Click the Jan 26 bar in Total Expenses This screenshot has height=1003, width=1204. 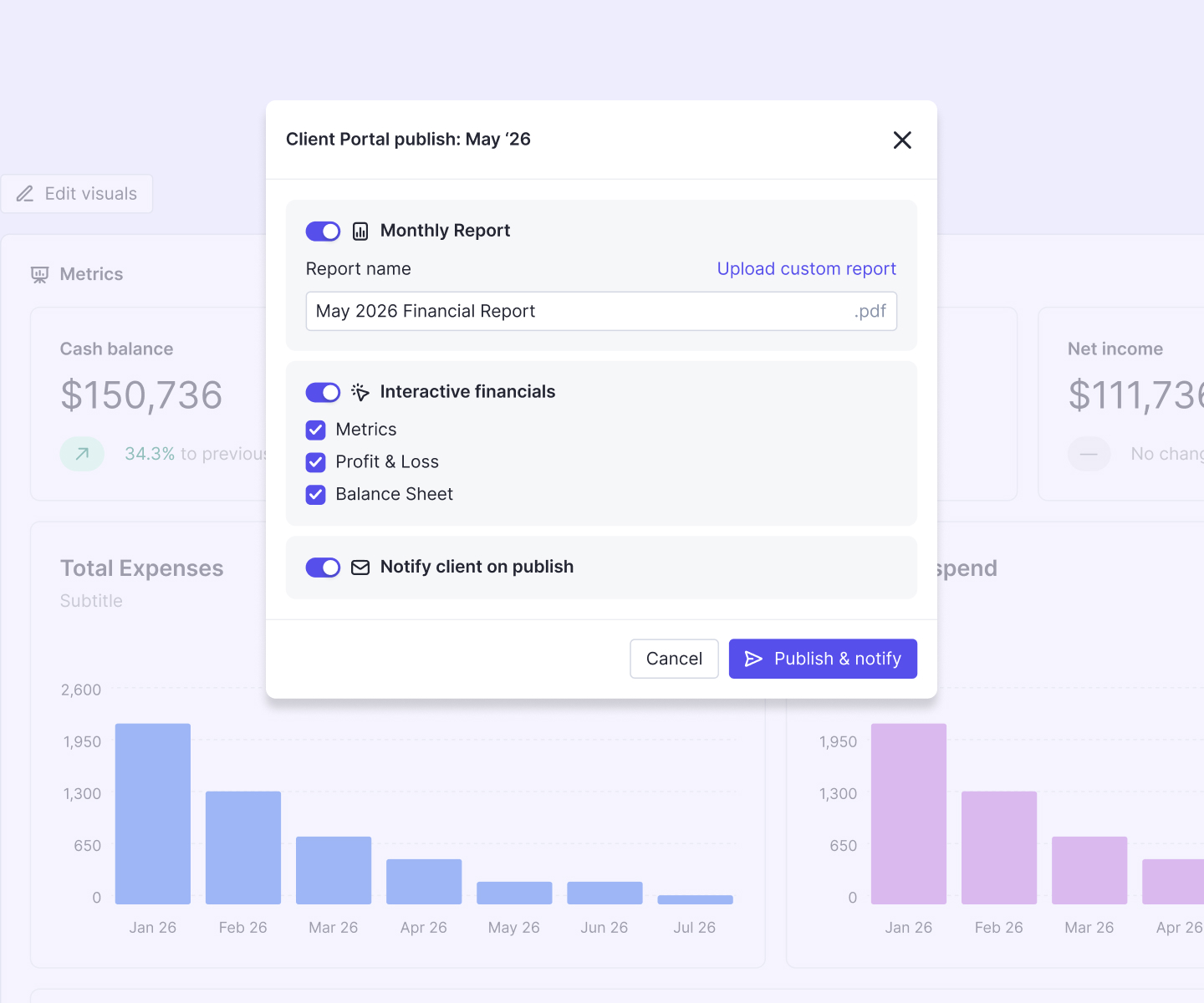pos(153,813)
